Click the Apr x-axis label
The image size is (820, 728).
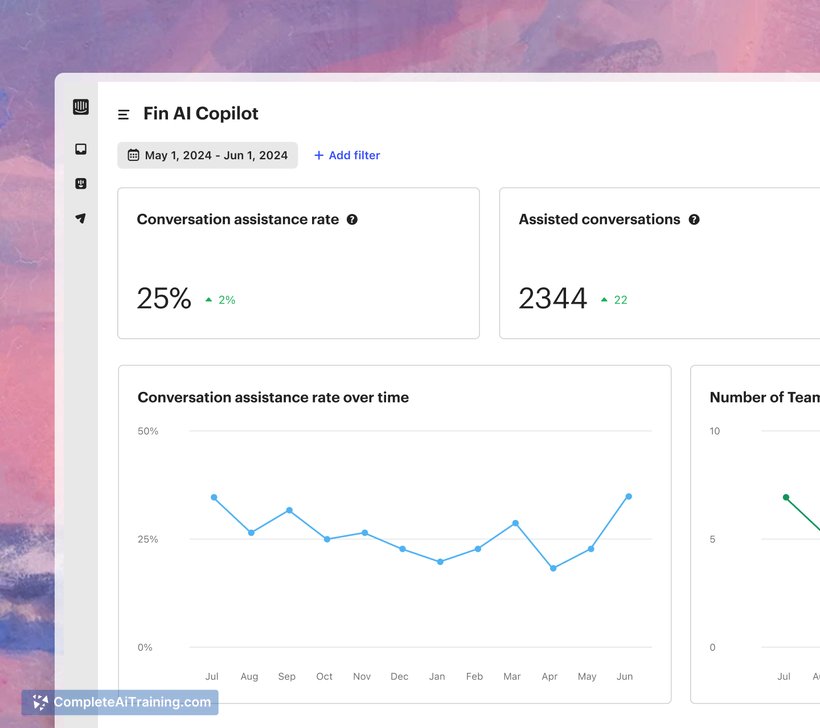coord(550,677)
